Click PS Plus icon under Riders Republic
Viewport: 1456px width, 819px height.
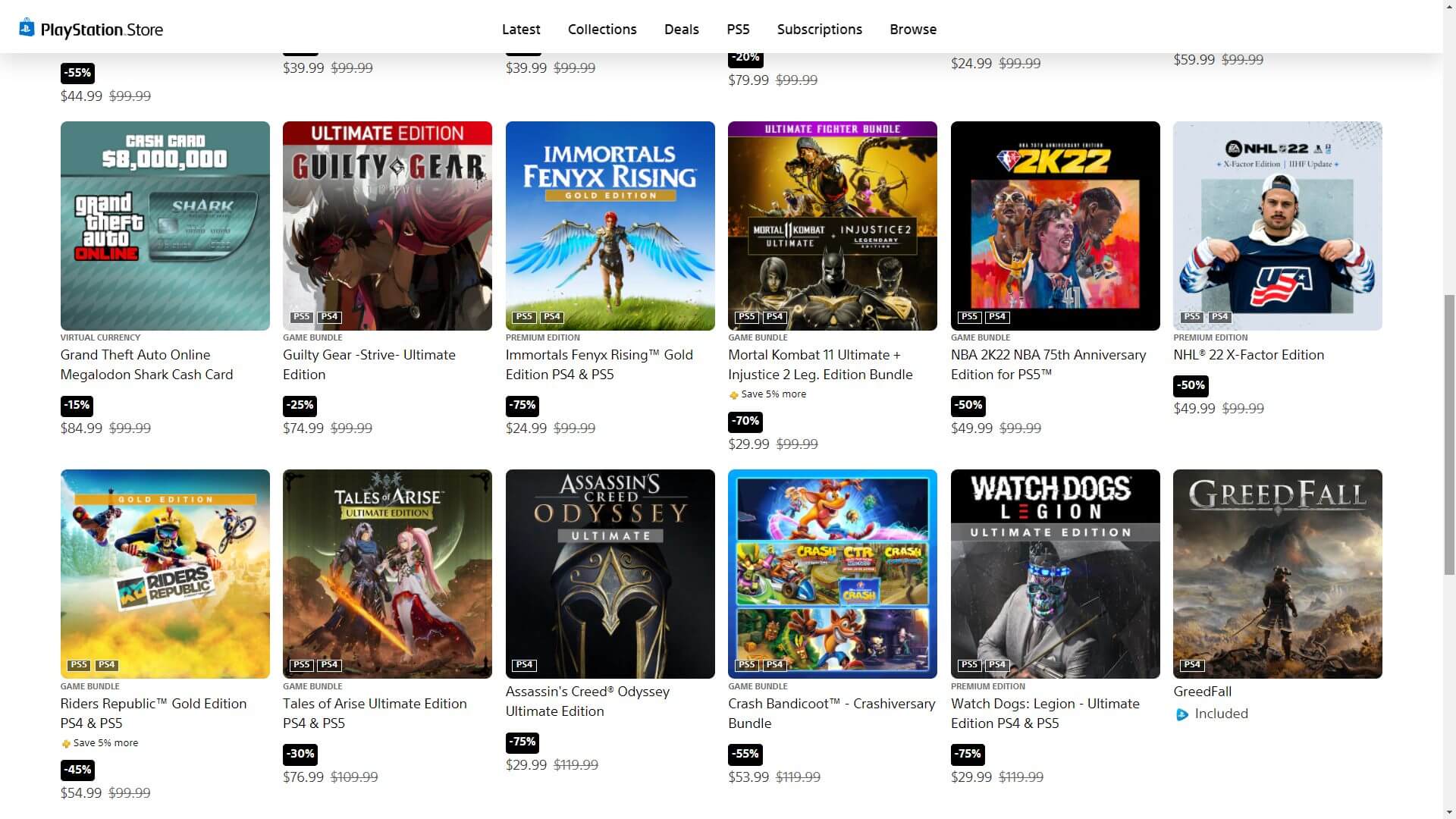coord(65,744)
